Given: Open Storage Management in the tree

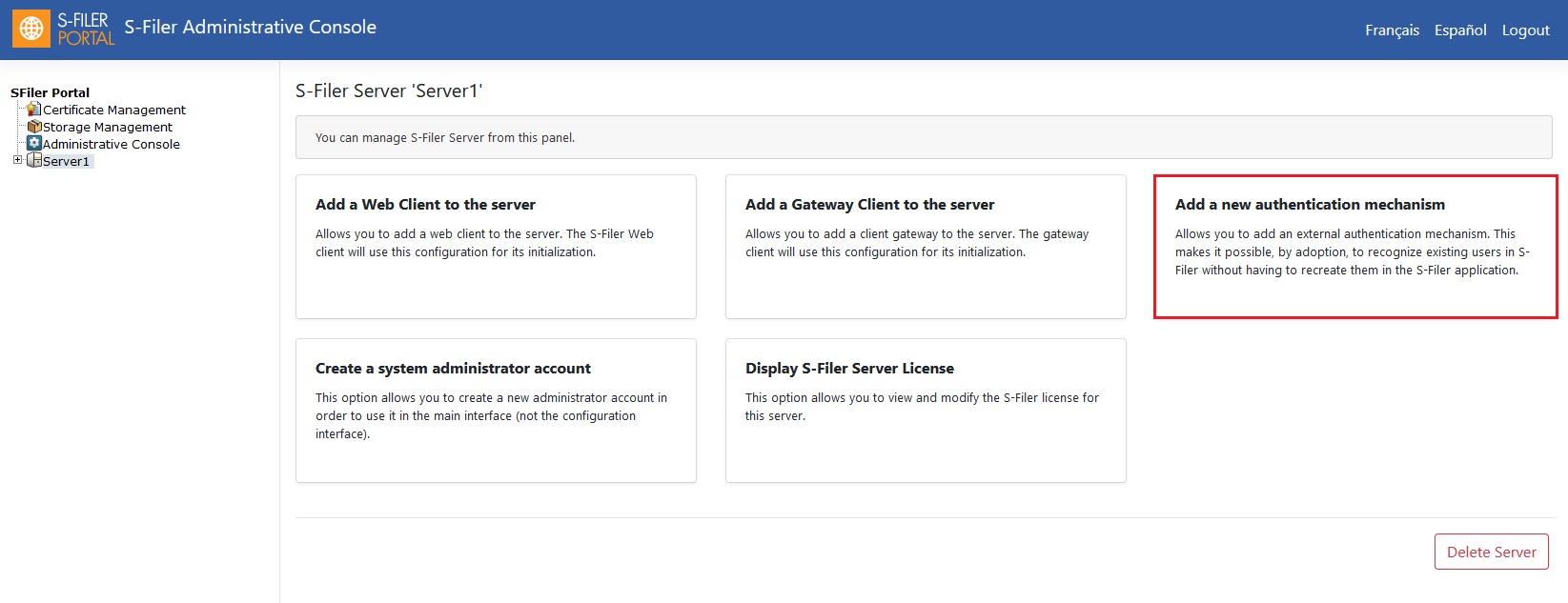Looking at the screenshot, I should 108,127.
